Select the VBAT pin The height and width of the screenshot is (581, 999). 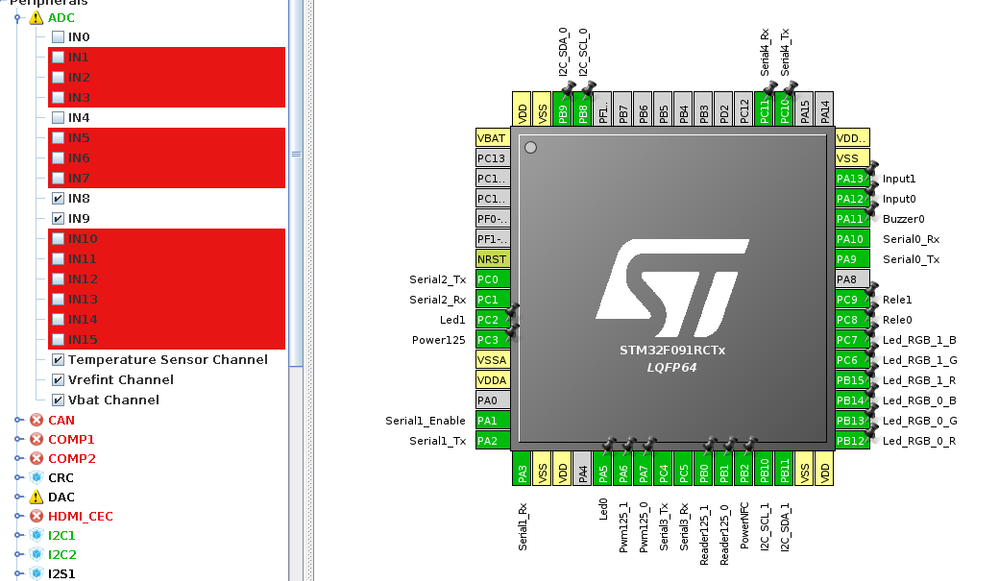493,138
